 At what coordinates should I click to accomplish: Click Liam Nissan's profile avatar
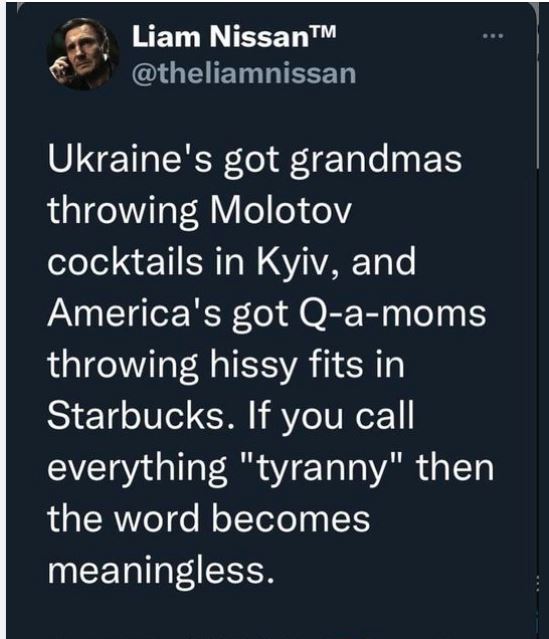83,54
